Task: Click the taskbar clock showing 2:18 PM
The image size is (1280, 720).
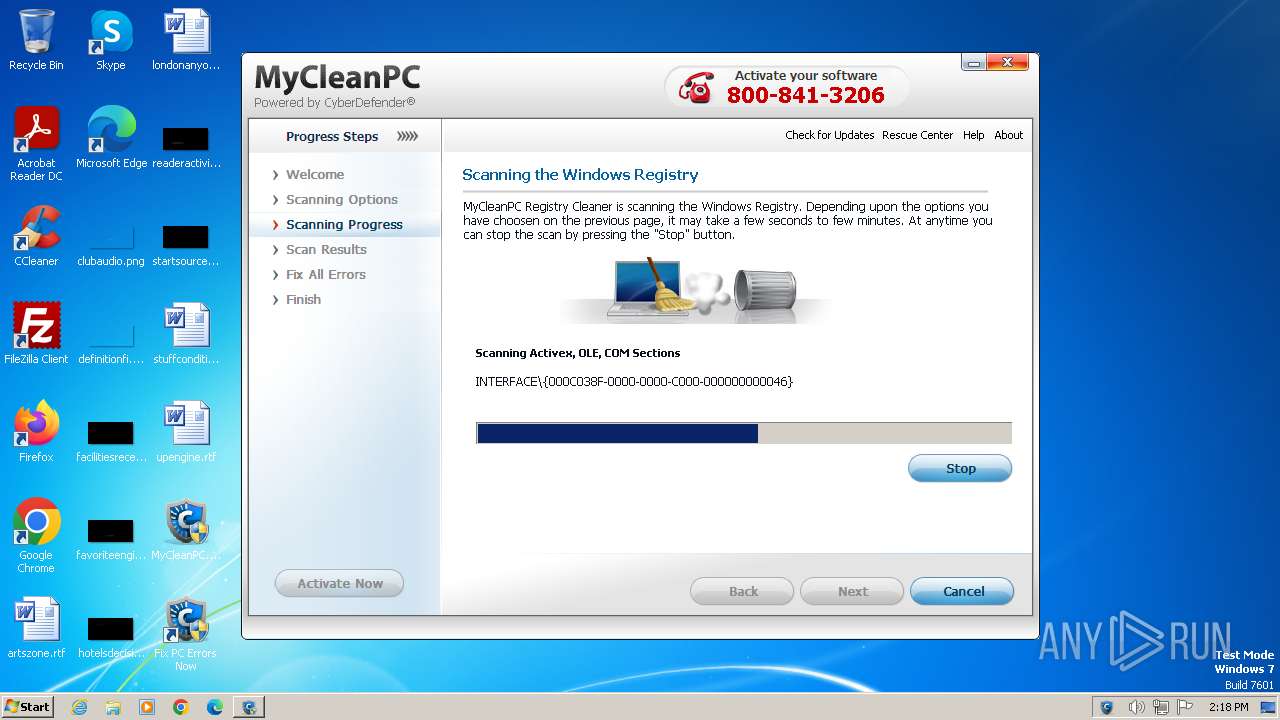Action: tap(1228, 707)
